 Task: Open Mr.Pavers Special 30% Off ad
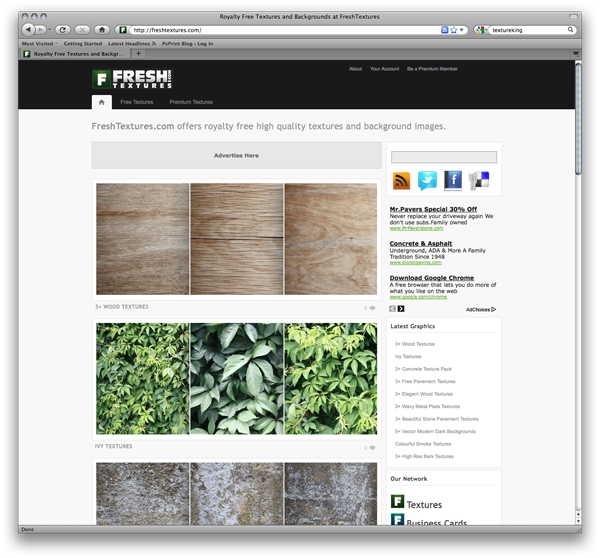433,209
